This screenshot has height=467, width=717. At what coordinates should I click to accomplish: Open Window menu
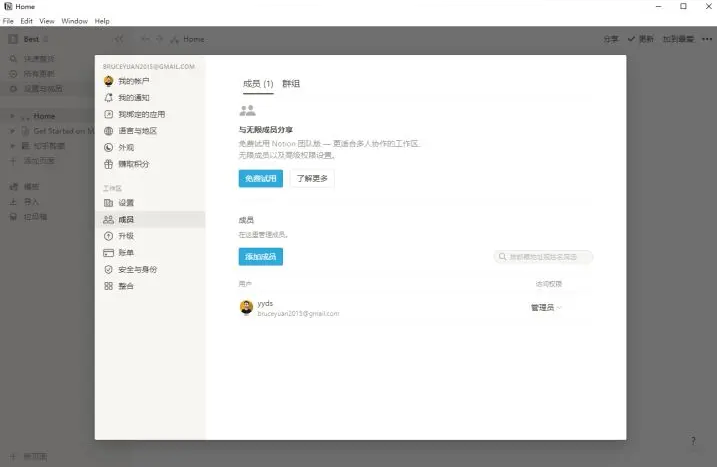pos(75,21)
